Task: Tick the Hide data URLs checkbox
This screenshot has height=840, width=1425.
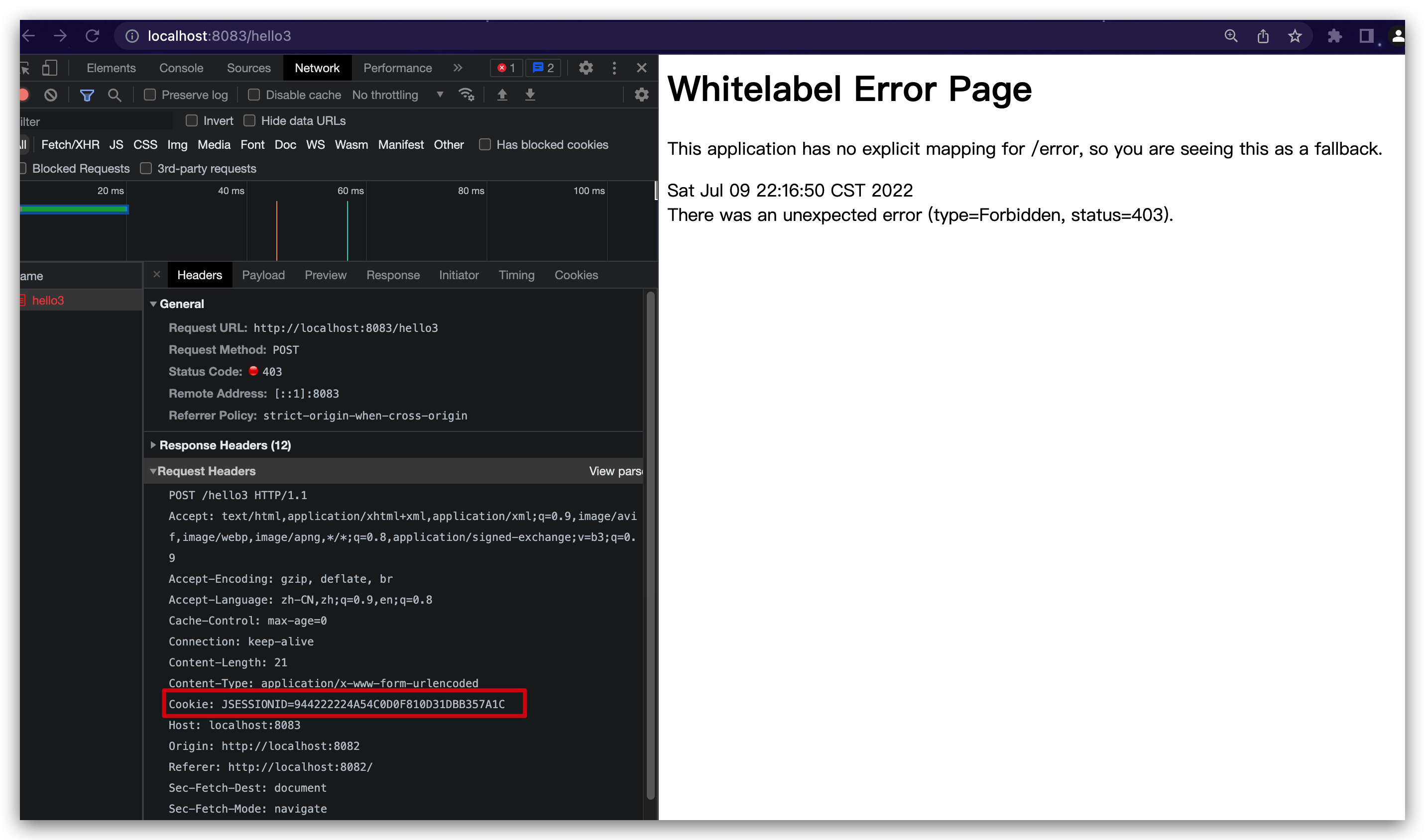Action: coord(249,120)
